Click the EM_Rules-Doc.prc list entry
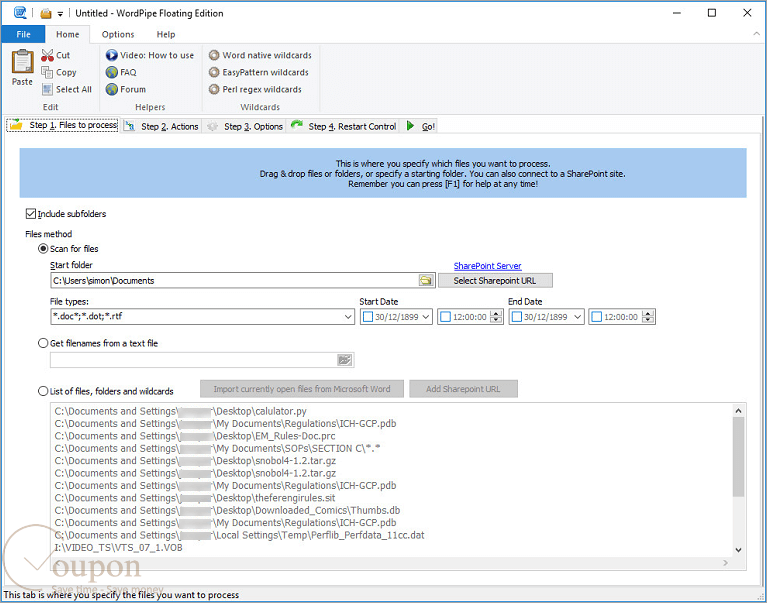 click(x=195, y=436)
